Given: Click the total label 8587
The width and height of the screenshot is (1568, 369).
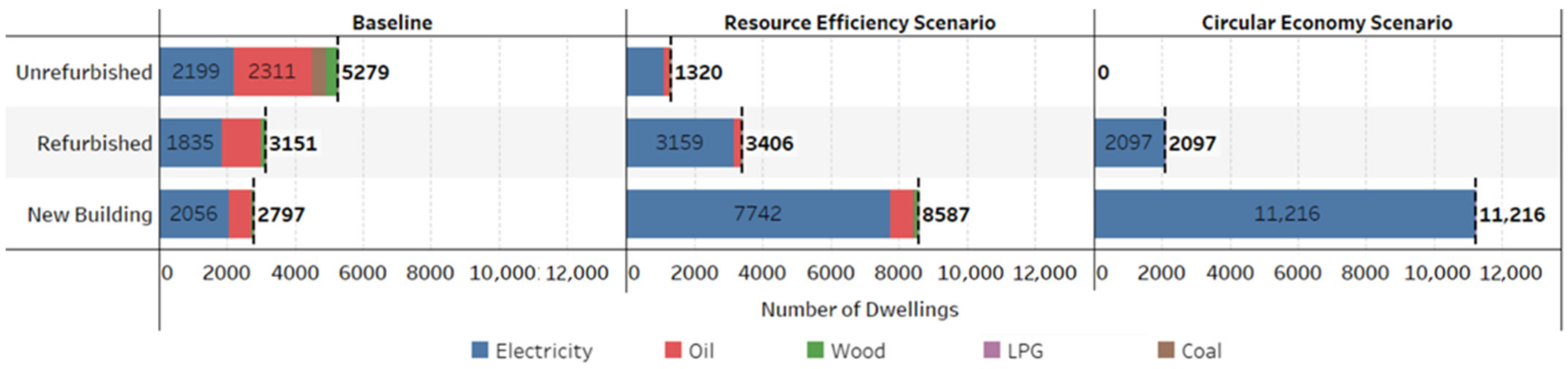Looking at the screenshot, I should click(x=945, y=215).
